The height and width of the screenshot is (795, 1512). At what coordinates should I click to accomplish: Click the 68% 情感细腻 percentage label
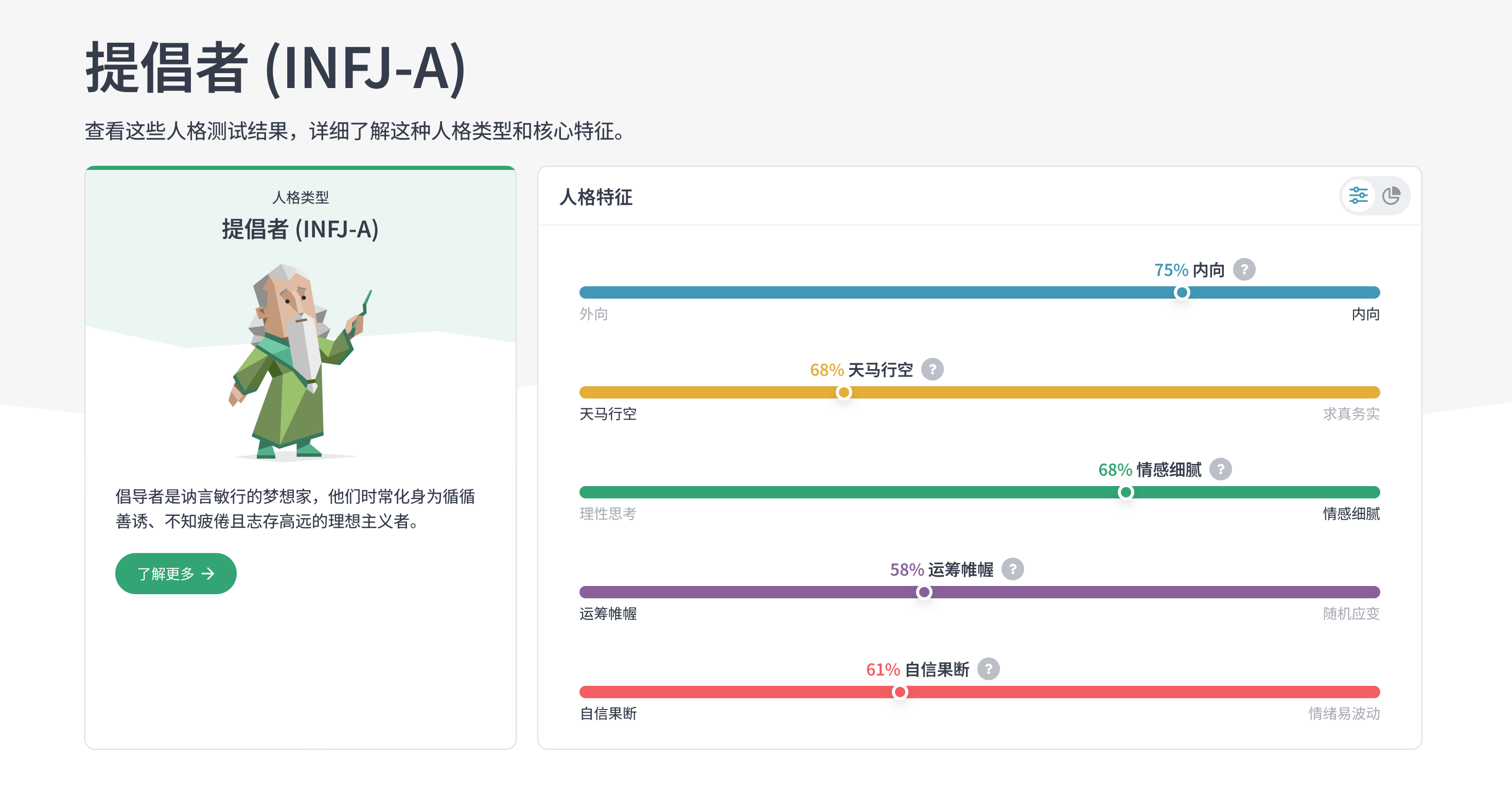tap(1150, 470)
